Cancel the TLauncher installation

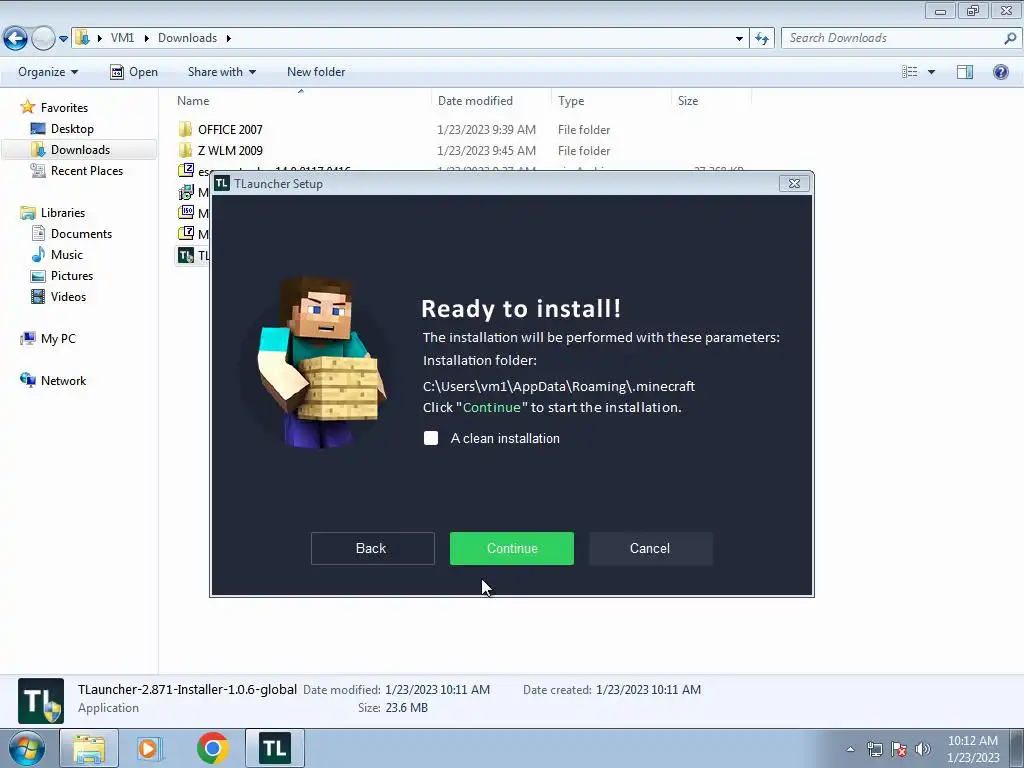650,549
